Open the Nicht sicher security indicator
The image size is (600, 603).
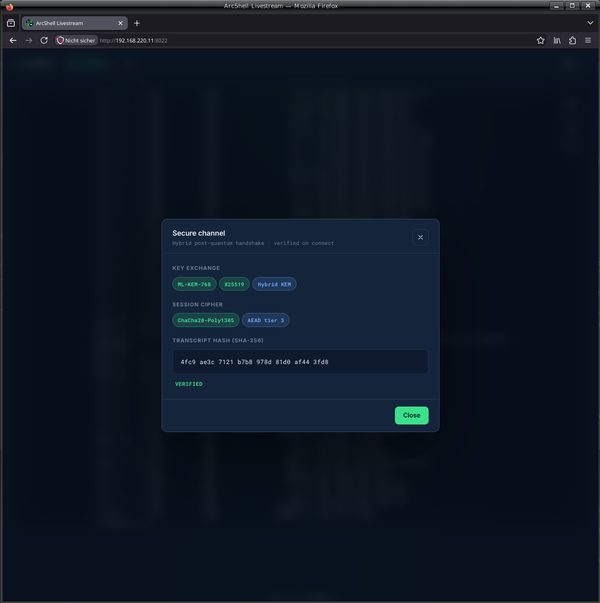point(76,40)
